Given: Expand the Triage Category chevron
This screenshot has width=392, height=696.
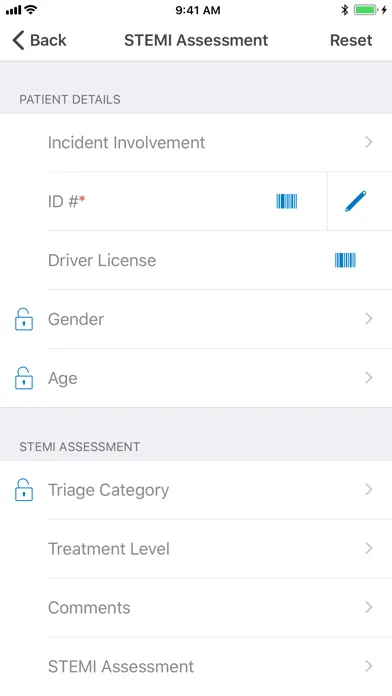Looking at the screenshot, I should tap(368, 490).
